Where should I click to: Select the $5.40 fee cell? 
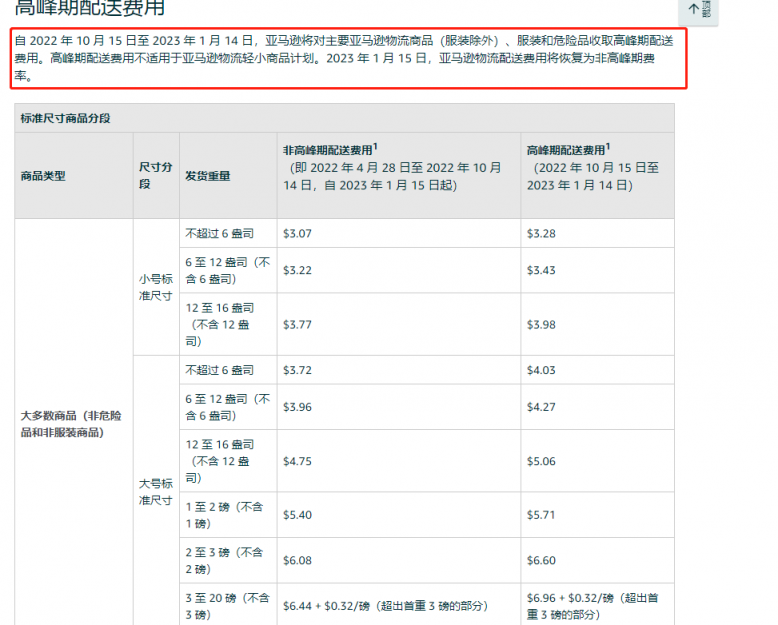[x=398, y=515]
